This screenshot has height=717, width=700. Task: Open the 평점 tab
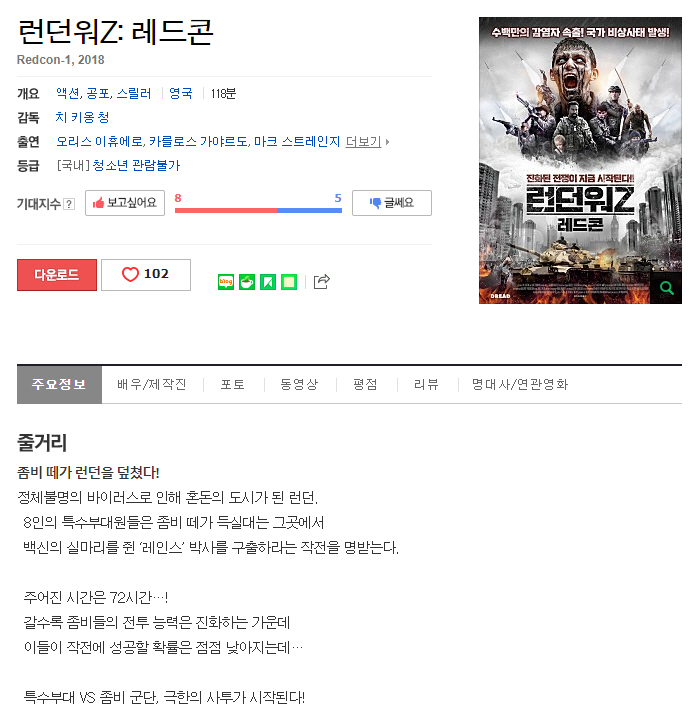[x=365, y=385]
